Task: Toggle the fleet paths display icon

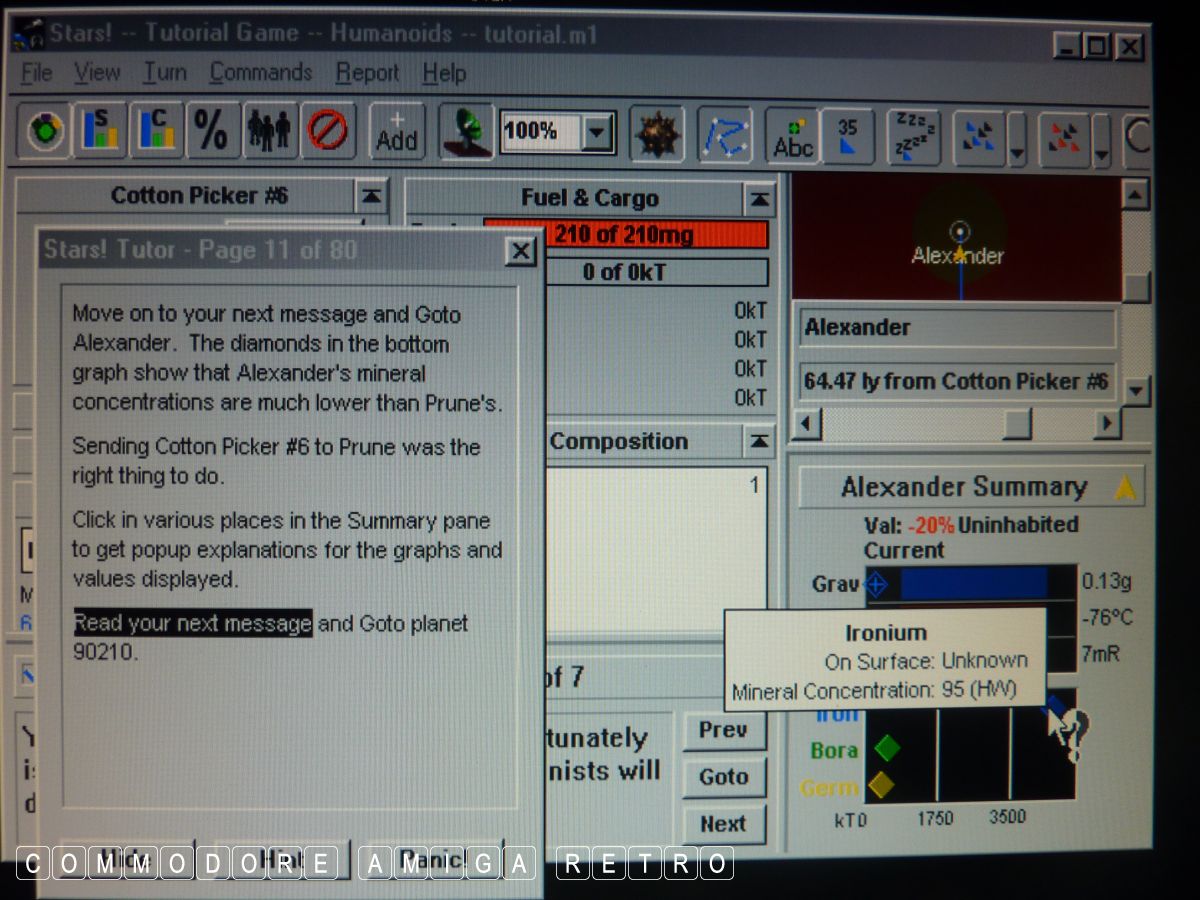Action: point(724,135)
